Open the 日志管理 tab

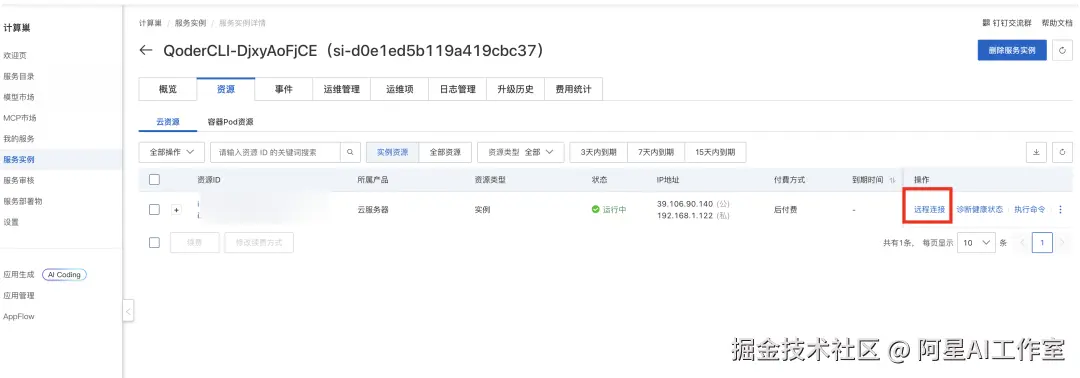(457, 90)
